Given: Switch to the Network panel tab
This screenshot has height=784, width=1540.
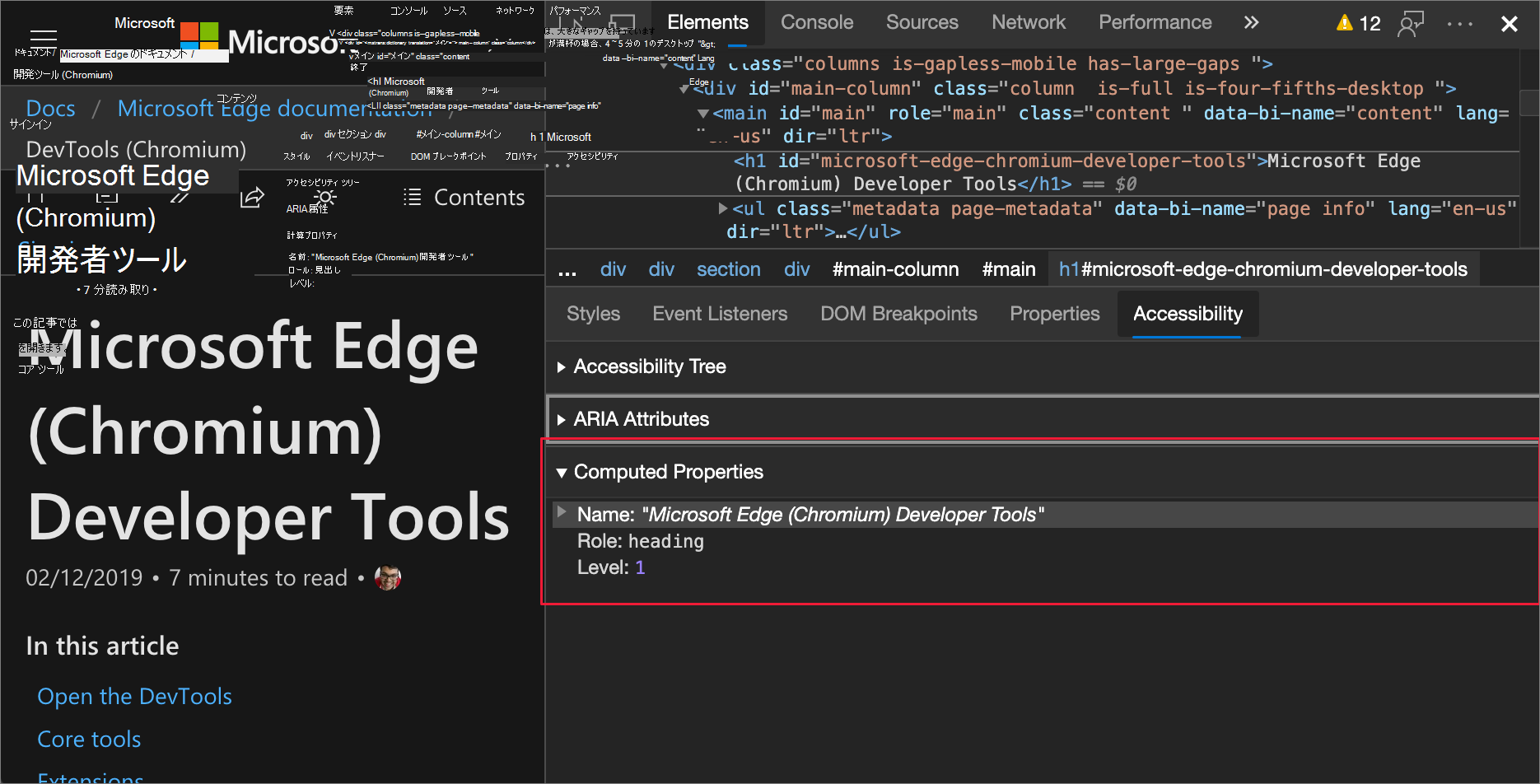Looking at the screenshot, I should point(1029,22).
